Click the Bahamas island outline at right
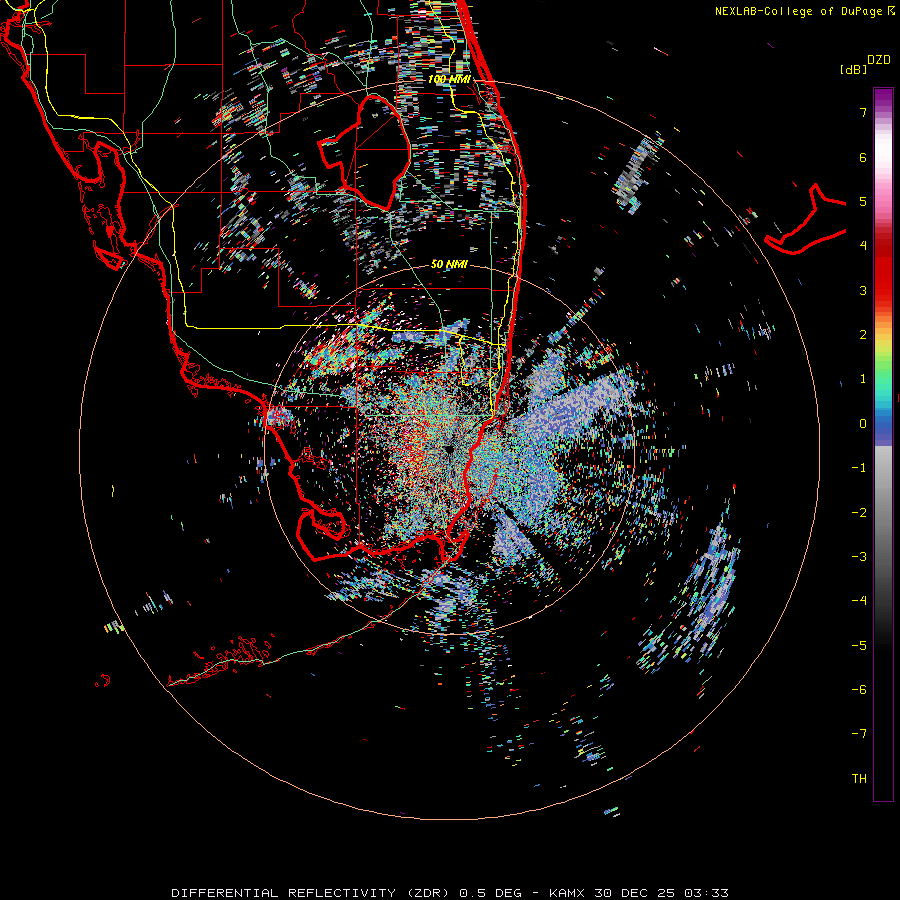This screenshot has height=900, width=900. tap(805, 220)
